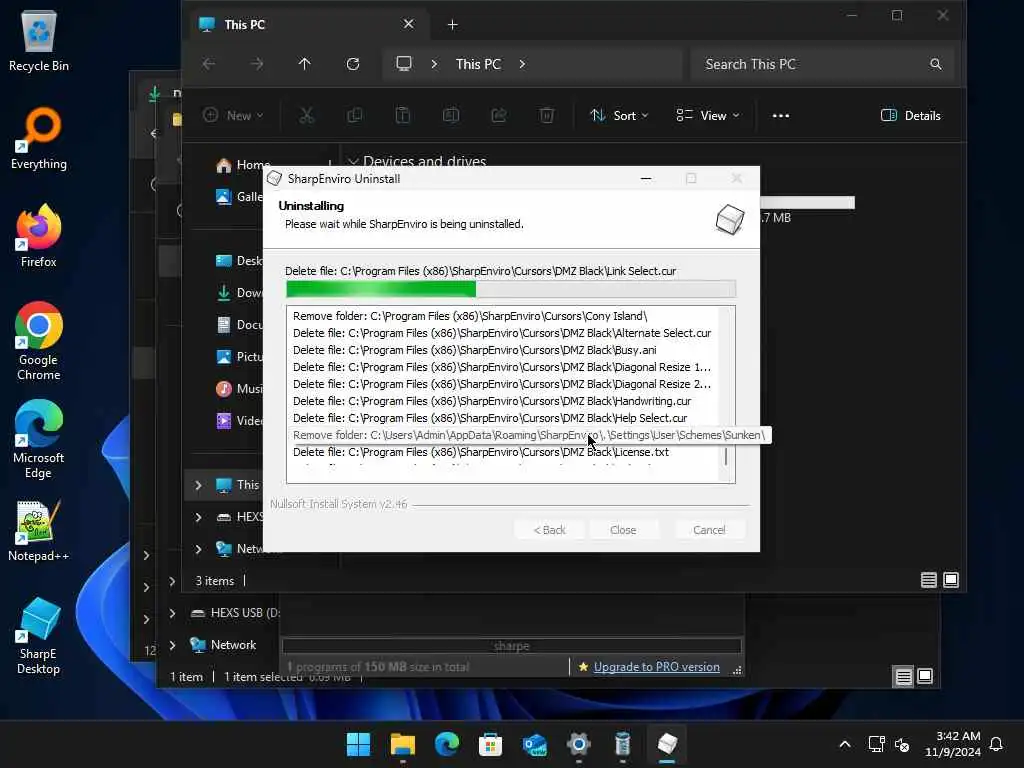Switch to details list view in This PC status bar
The width and height of the screenshot is (1024, 768).
tap(929, 580)
